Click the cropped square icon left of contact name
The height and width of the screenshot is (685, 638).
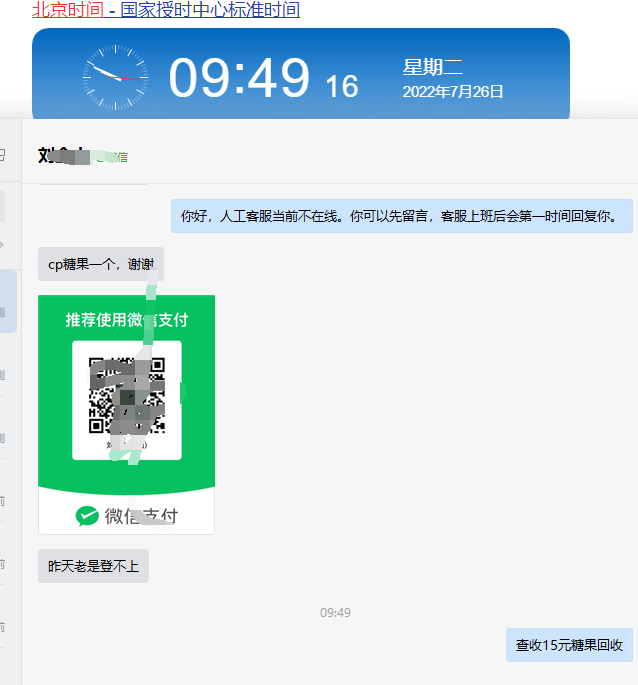2,155
